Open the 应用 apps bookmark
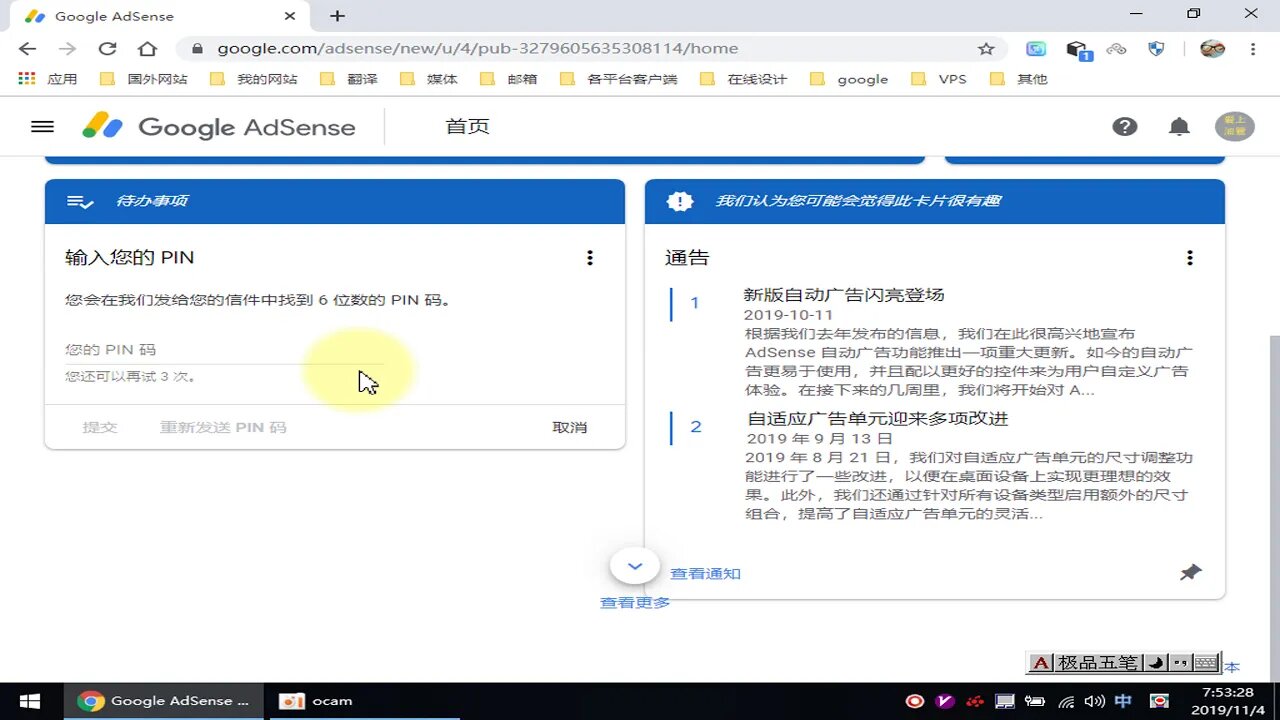1280x720 pixels. pos(48,78)
